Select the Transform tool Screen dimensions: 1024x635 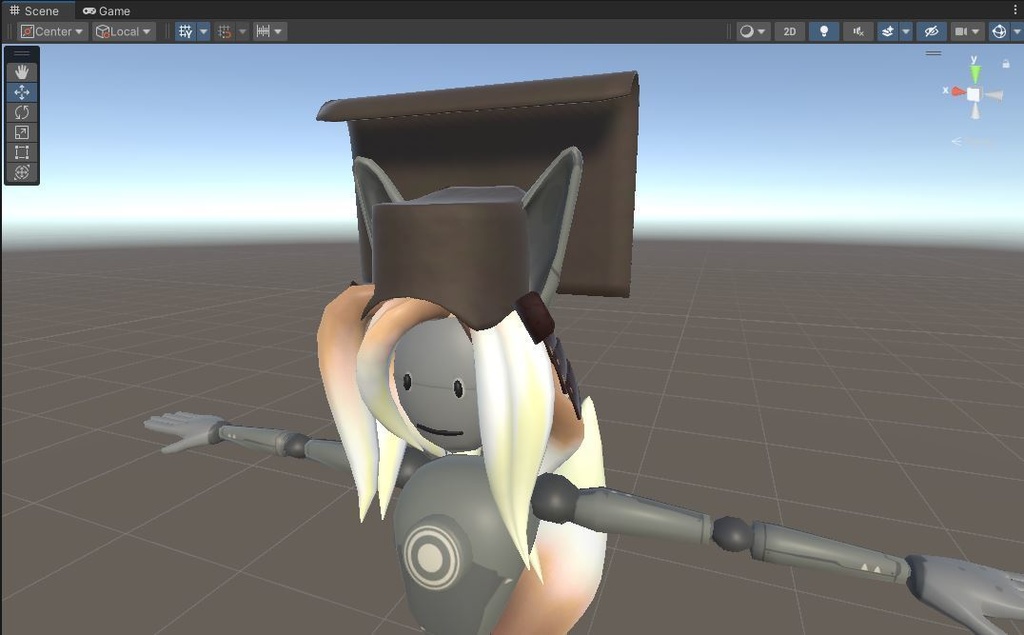tap(22, 172)
